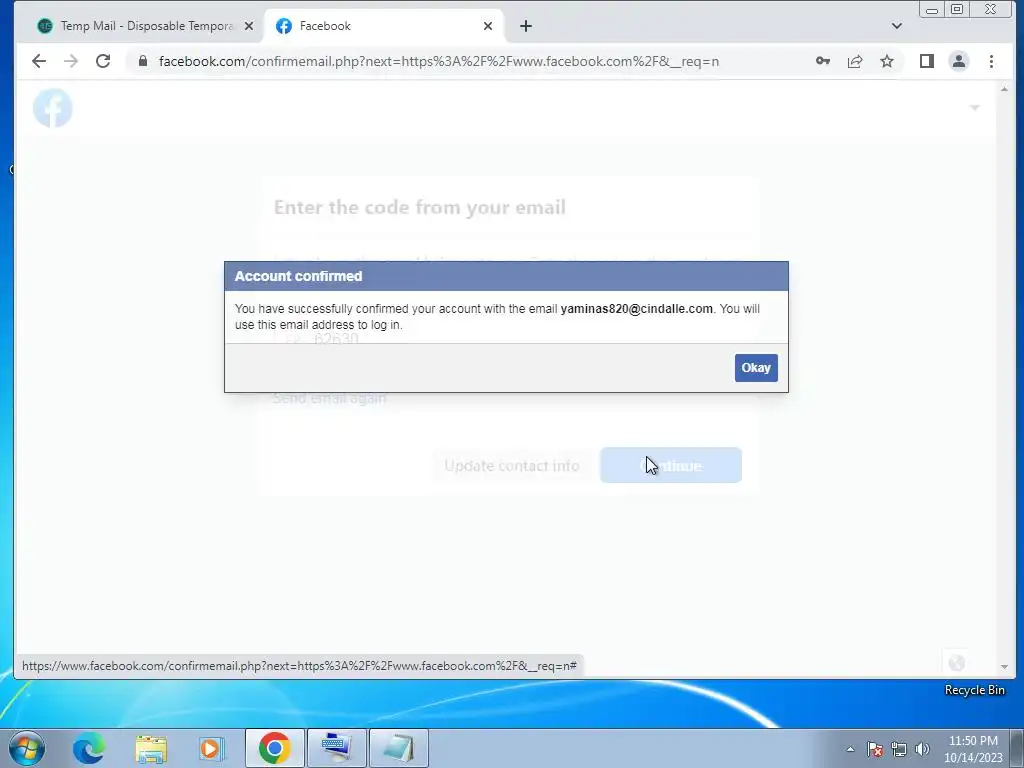This screenshot has height=768, width=1024.
Task: Open the Chrome three-dot menu
Action: (991, 61)
